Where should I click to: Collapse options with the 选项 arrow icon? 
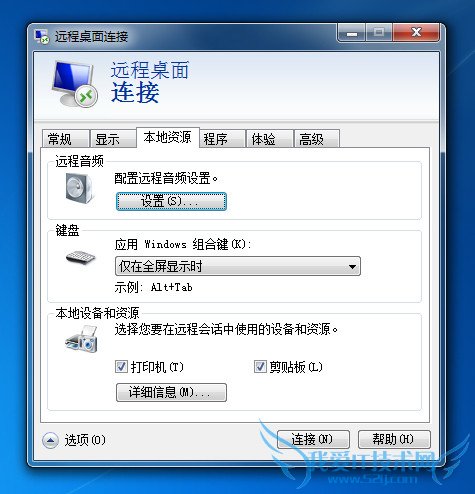50,440
